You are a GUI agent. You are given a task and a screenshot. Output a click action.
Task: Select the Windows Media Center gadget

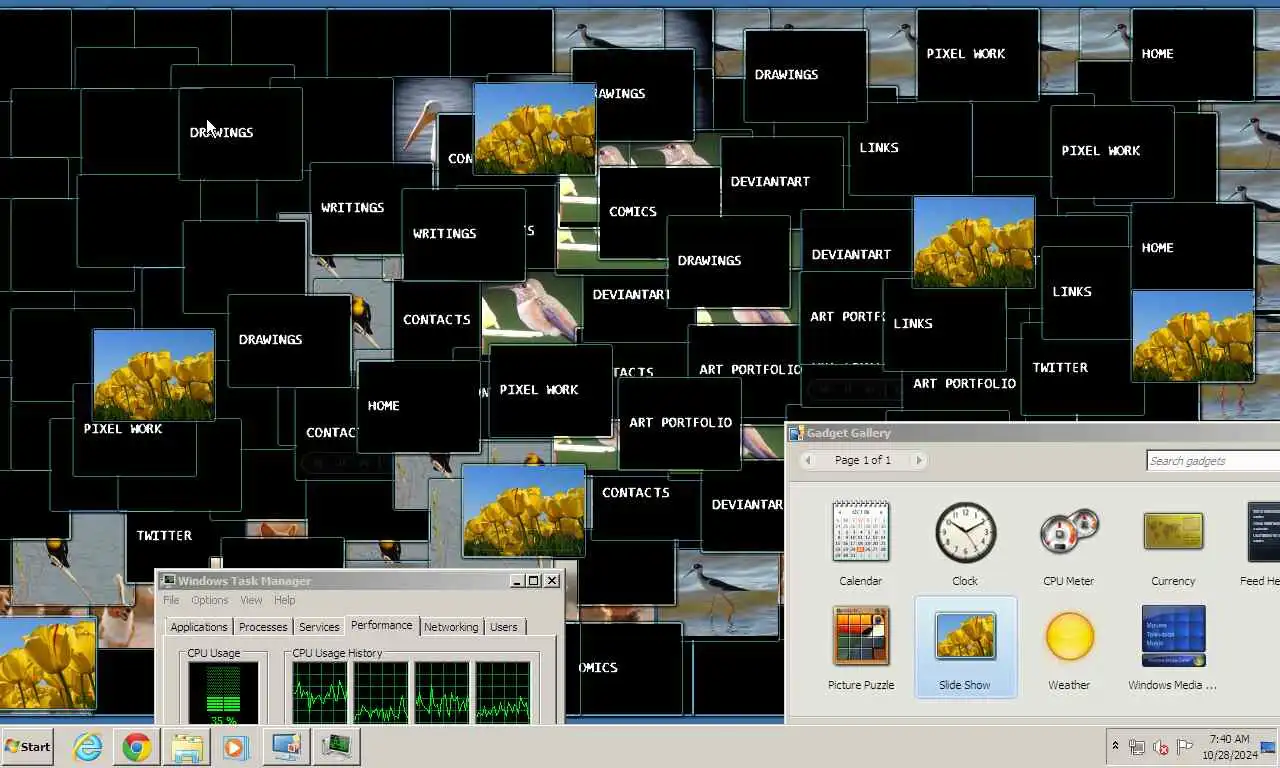pos(1173,647)
